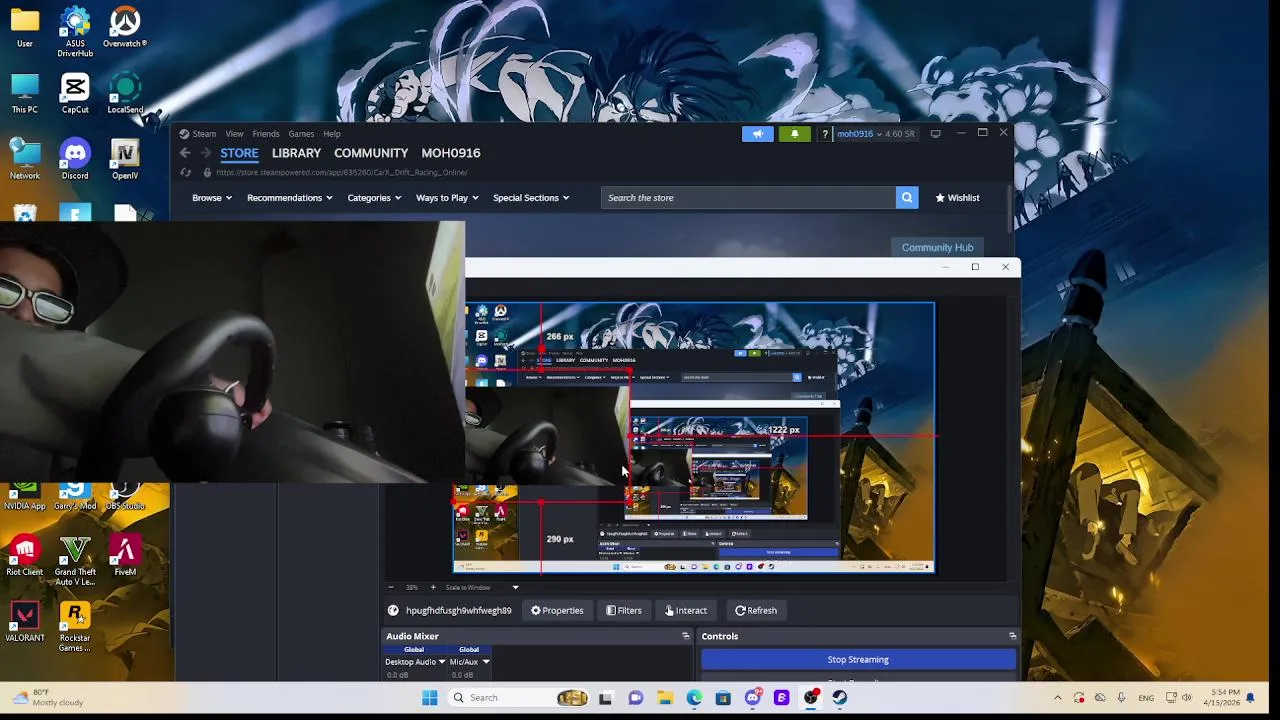Expand Ways to Play dropdown
Image resolution: width=1280 pixels, height=720 pixels.
(x=447, y=198)
